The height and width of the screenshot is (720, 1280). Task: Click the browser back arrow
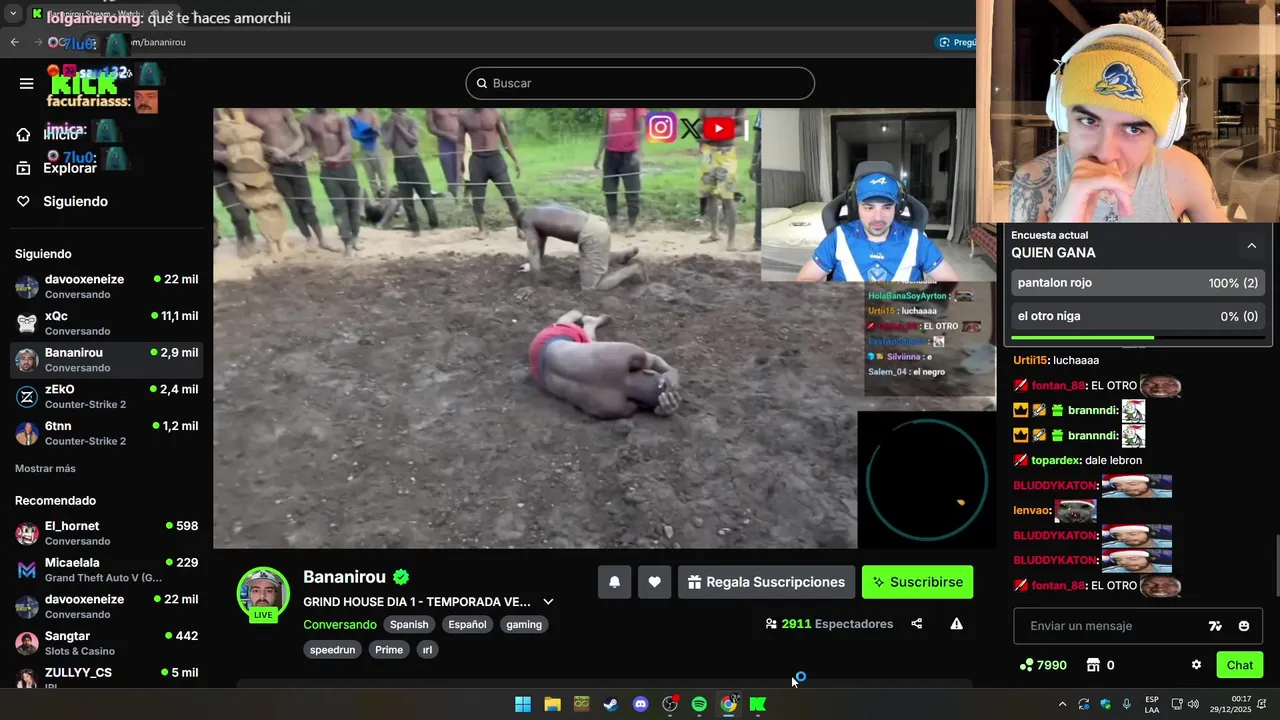point(14,42)
